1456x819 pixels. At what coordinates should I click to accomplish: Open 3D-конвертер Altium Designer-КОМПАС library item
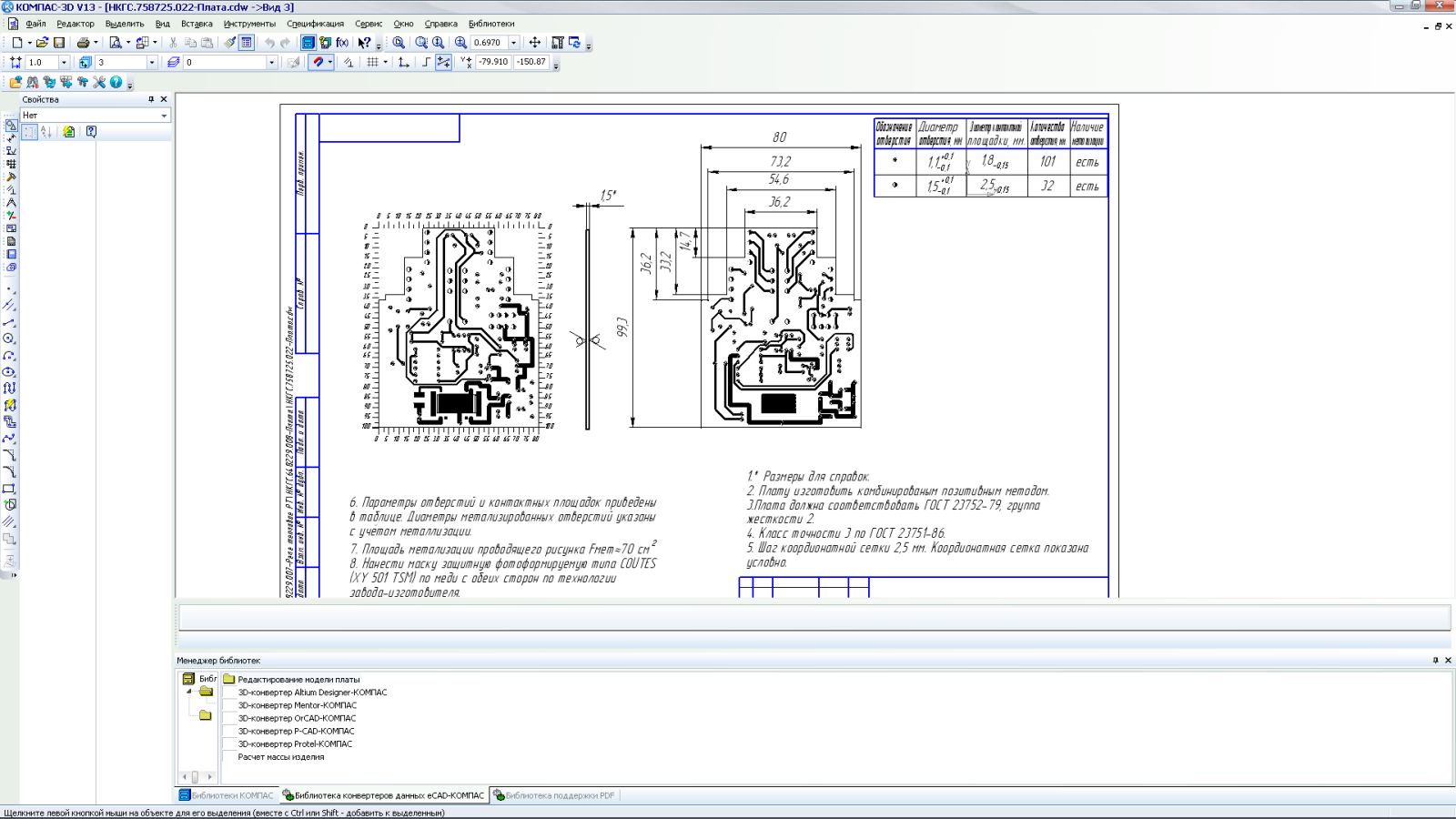point(312,693)
